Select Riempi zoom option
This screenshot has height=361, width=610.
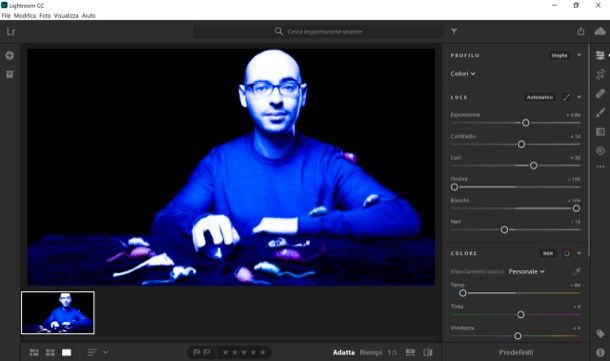pyautogui.click(x=371, y=352)
